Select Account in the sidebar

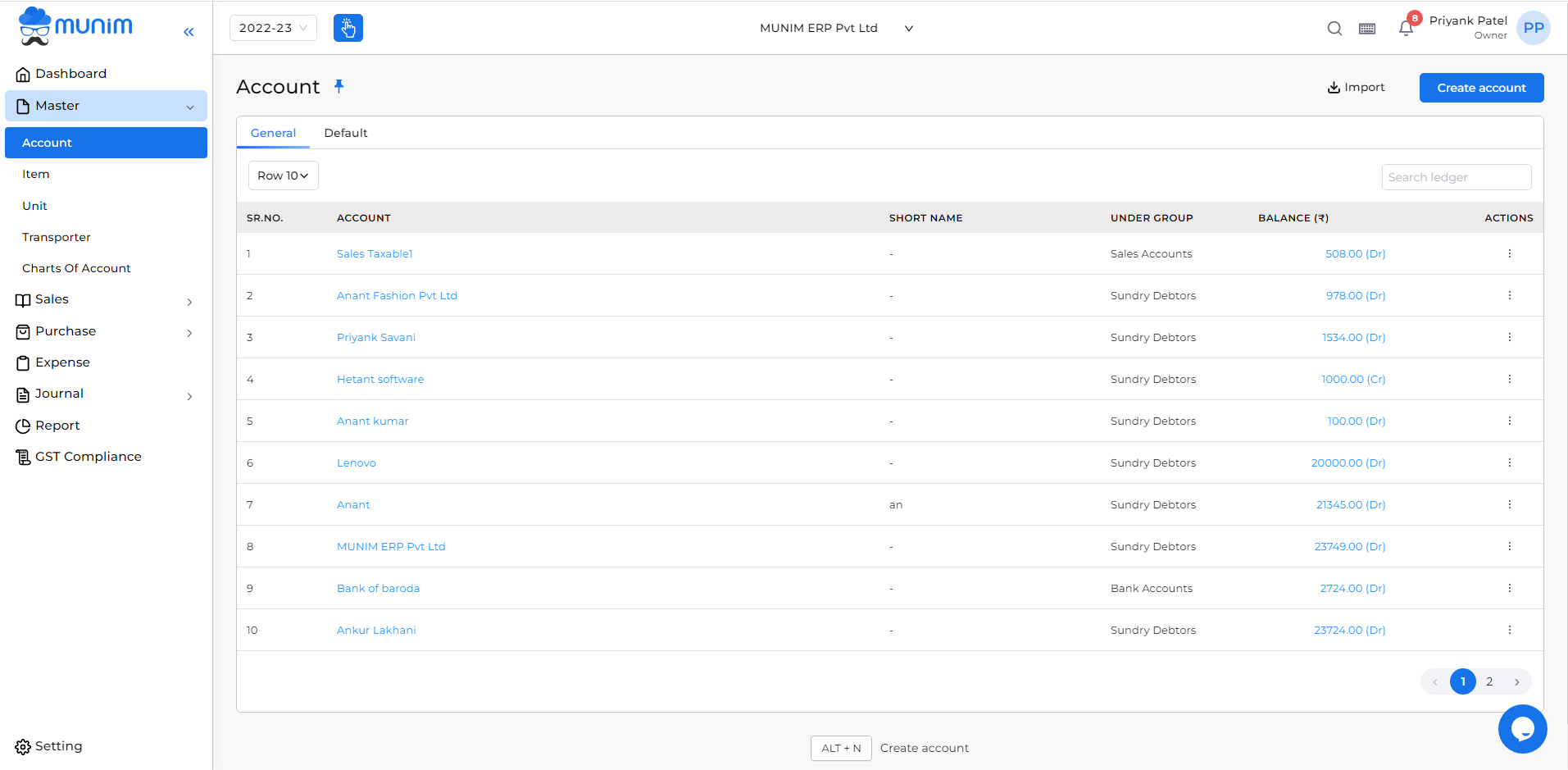106,143
